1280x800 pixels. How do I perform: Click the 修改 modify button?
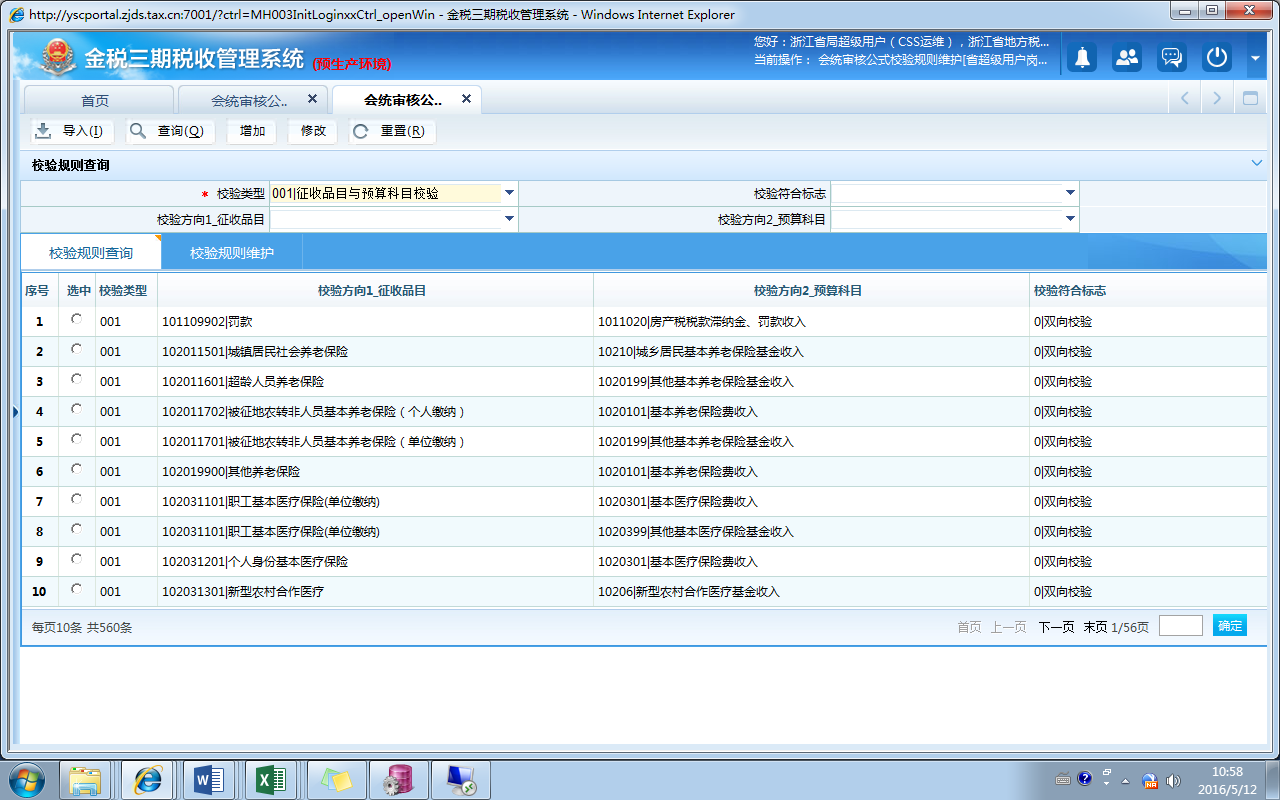313,131
